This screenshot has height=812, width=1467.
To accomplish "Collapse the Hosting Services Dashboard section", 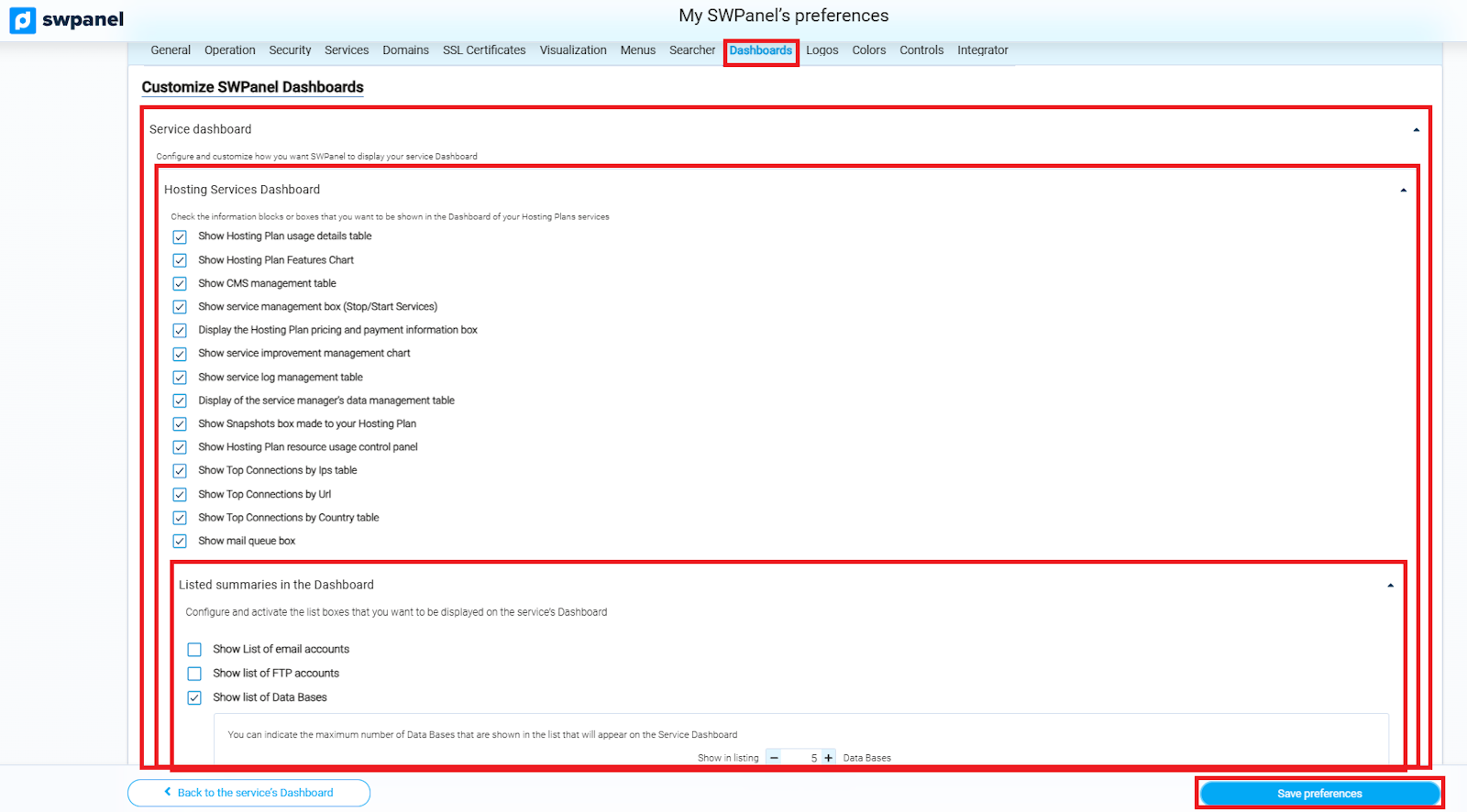I will (1403, 191).
